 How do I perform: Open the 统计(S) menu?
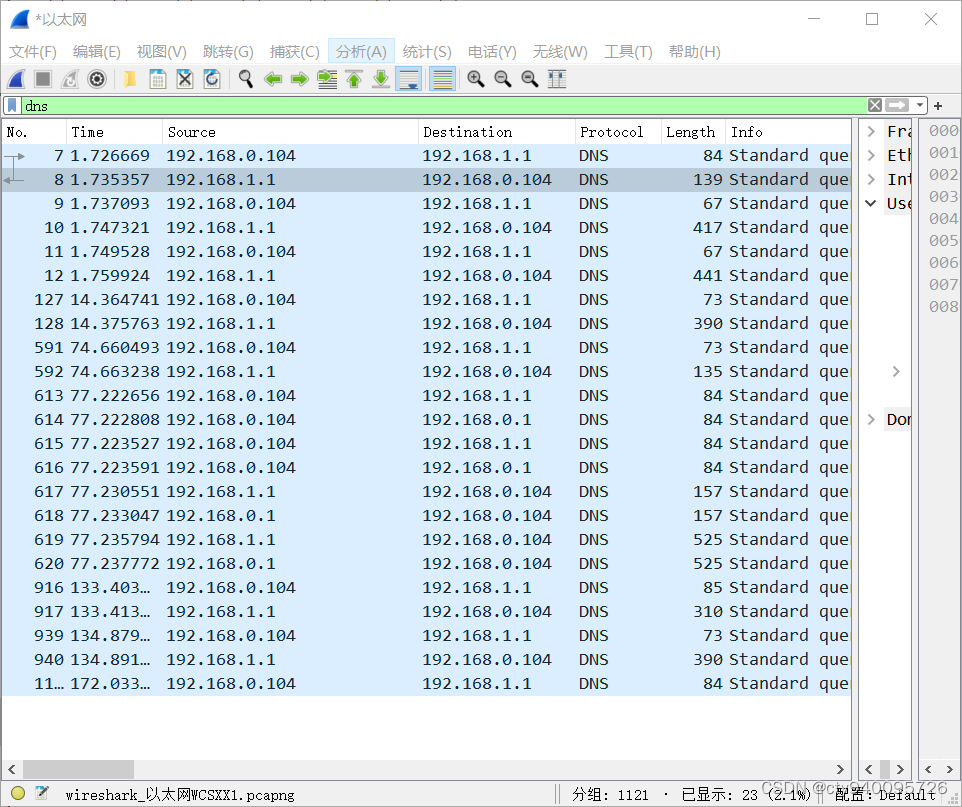coord(427,52)
